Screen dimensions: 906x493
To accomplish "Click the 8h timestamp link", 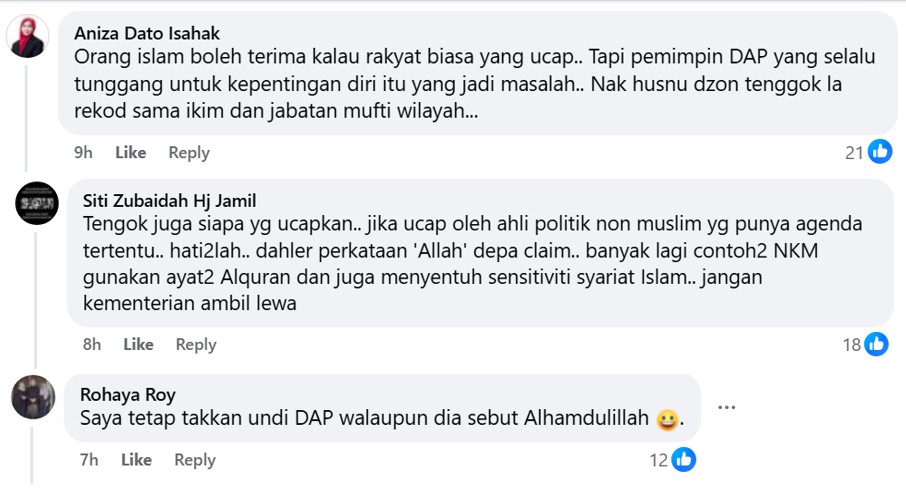I will 92,344.
